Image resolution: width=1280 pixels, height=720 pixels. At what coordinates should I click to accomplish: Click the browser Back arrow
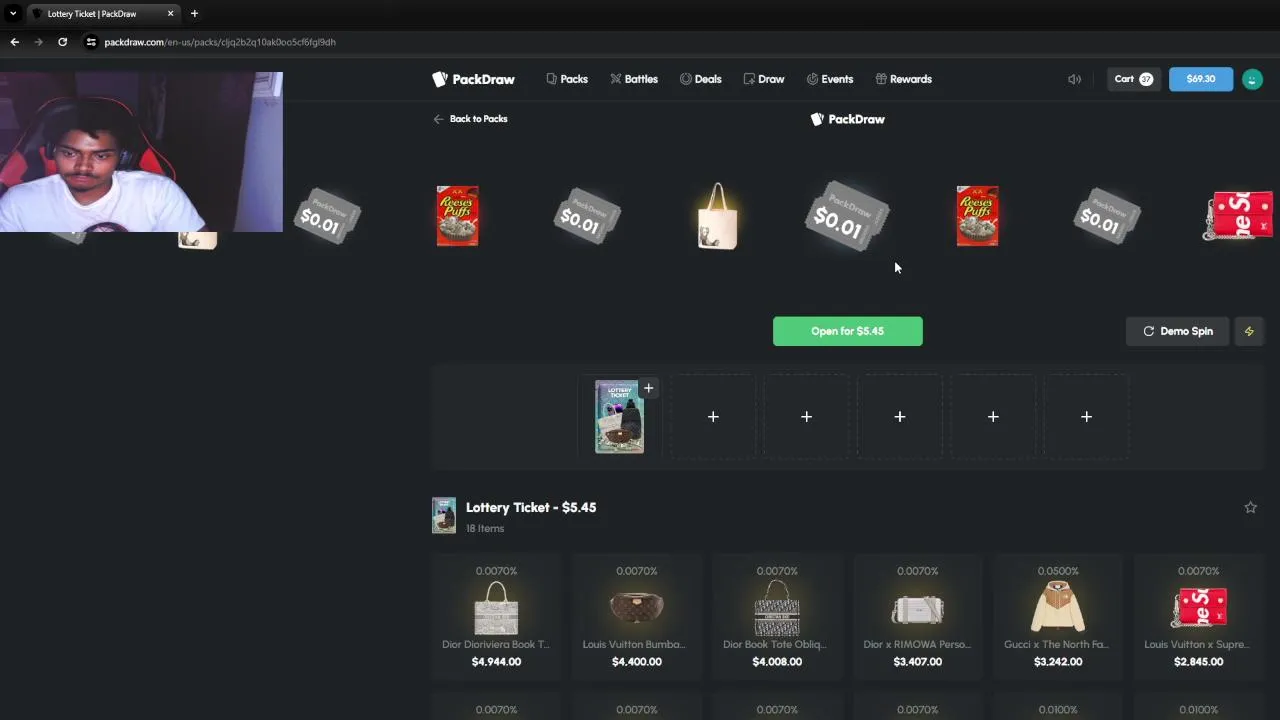click(x=14, y=42)
